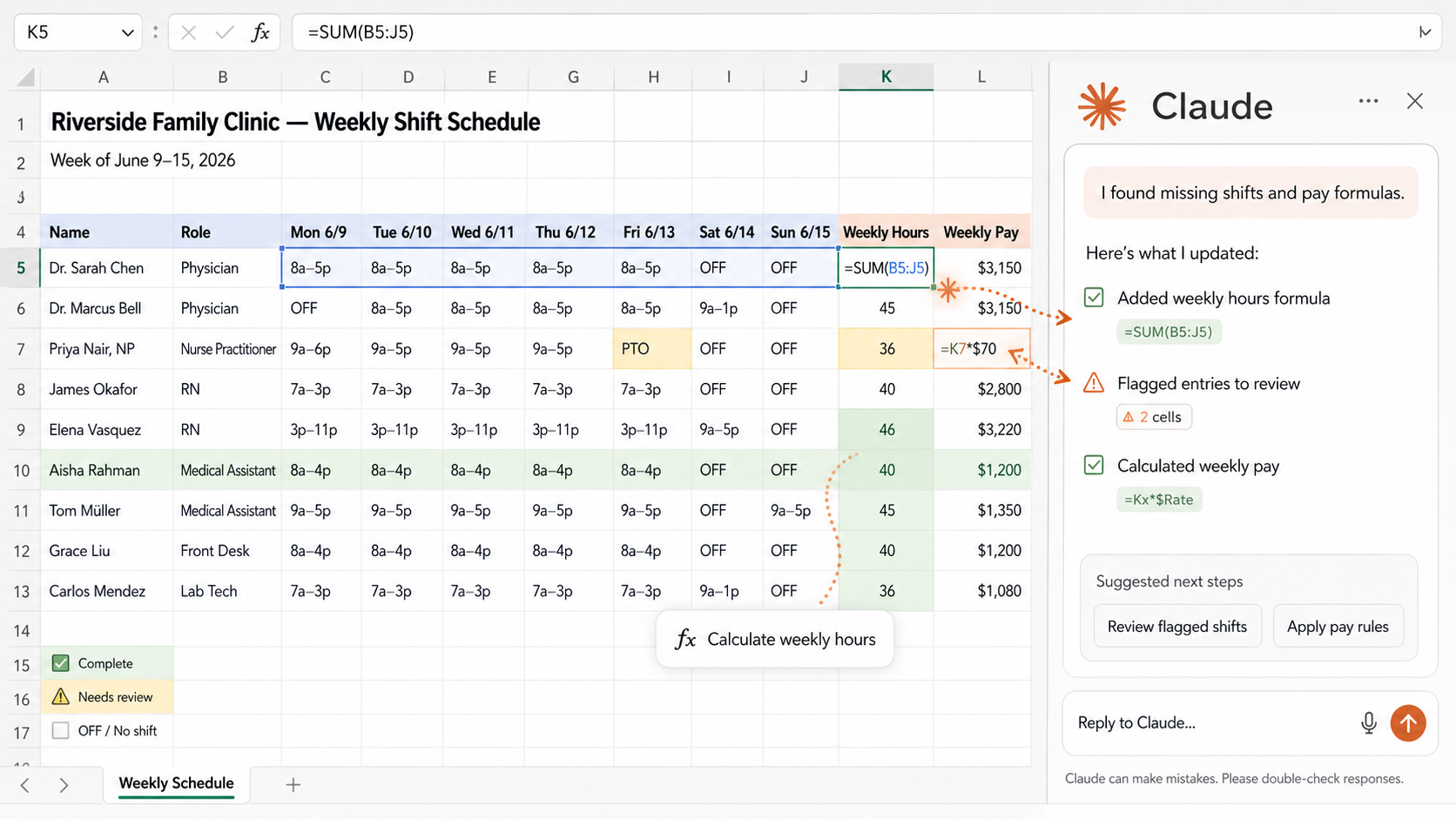The image size is (1456, 819).
Task: Select row 5 header
Action: click(21, 268)
